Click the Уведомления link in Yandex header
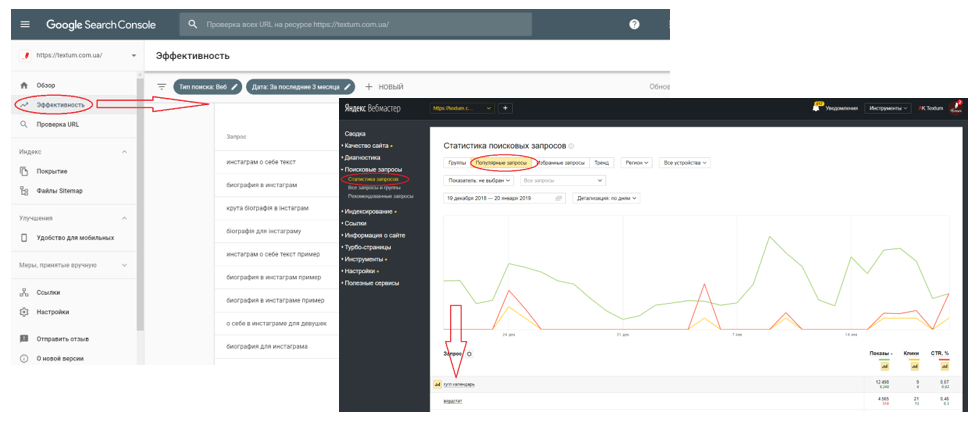This screenshot has height=421, width=979. click(x=843, y=108)
